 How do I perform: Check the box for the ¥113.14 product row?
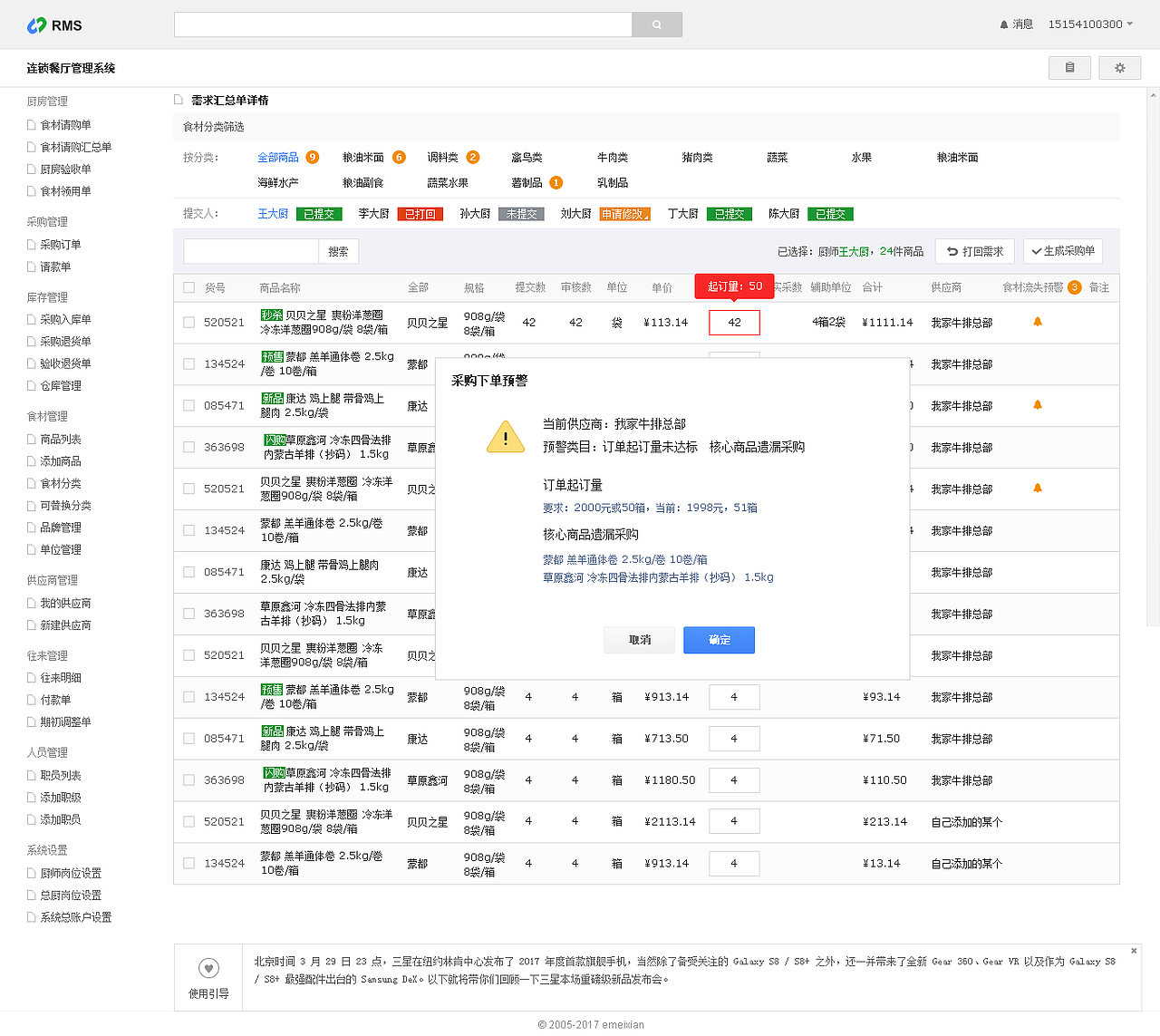point(188,322)
